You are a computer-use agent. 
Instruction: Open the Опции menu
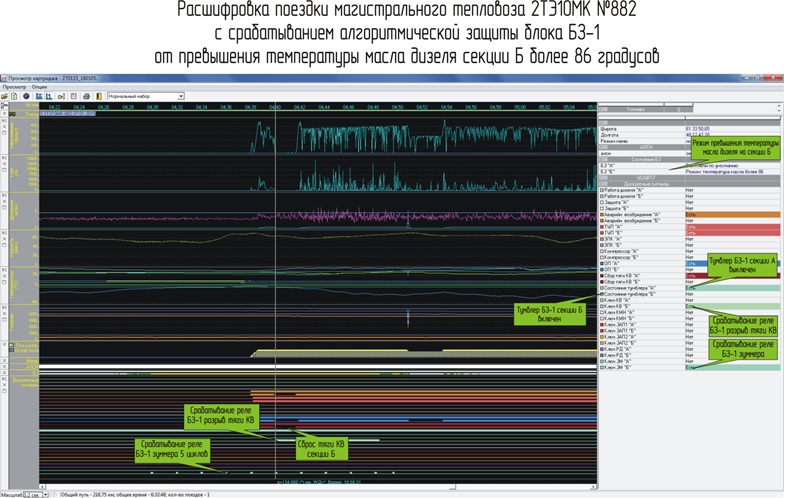[40, 87]
